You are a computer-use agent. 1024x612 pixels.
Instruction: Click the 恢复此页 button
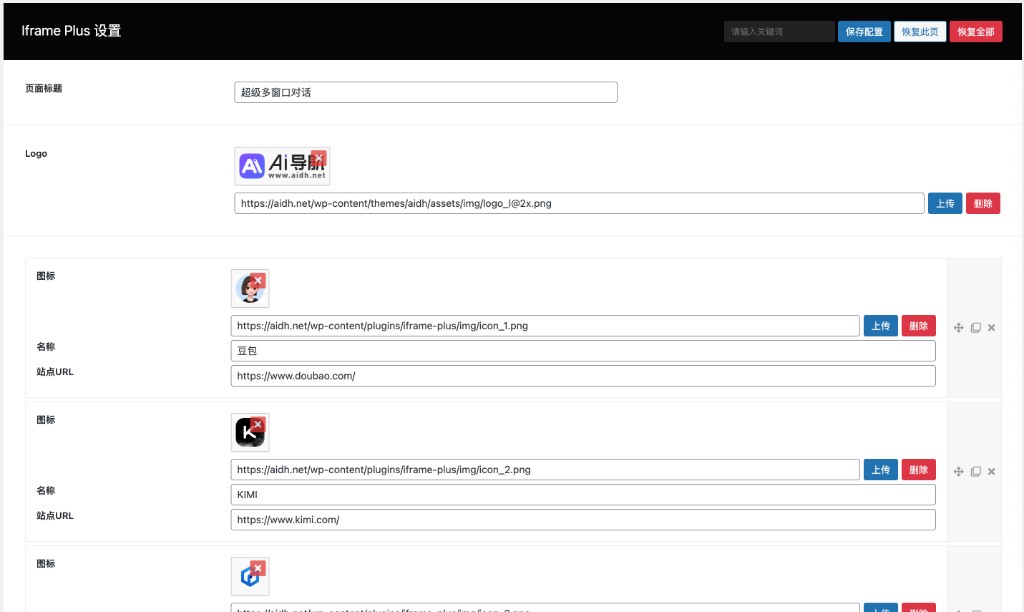coord(919,32)
